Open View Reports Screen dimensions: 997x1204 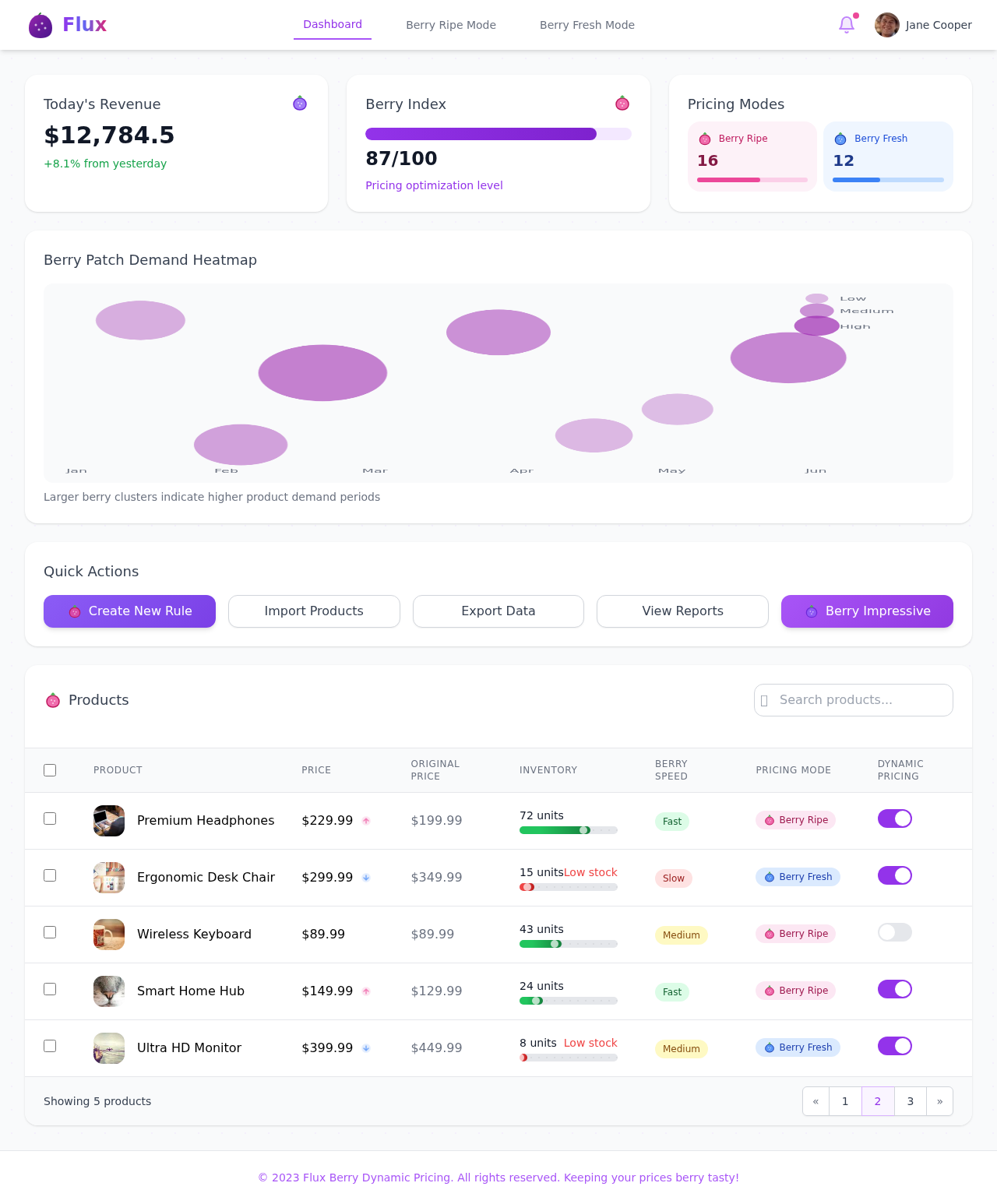(x=682, y=611)
